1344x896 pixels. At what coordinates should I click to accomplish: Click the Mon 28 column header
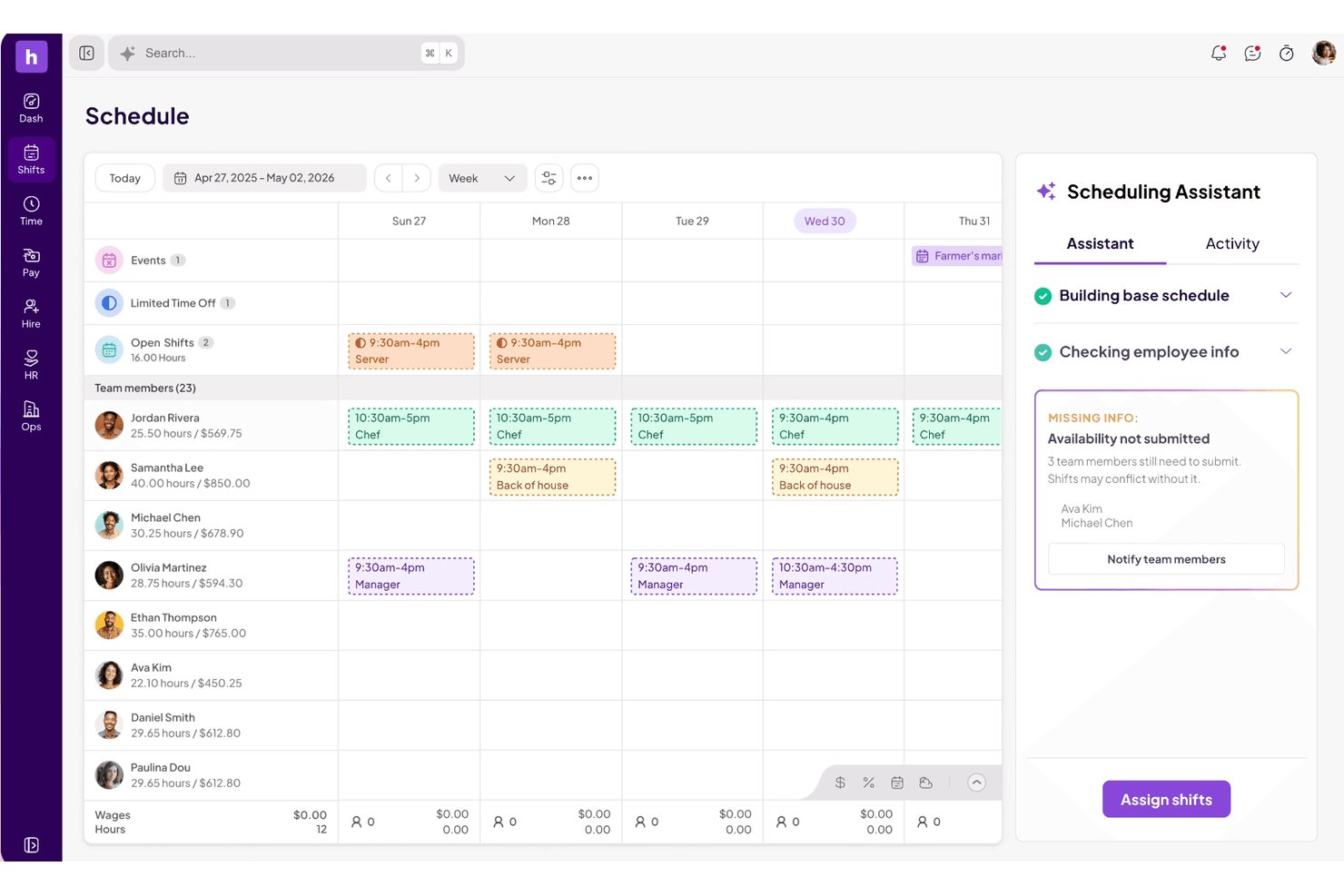pyautogui.click(x=550, y=221)
